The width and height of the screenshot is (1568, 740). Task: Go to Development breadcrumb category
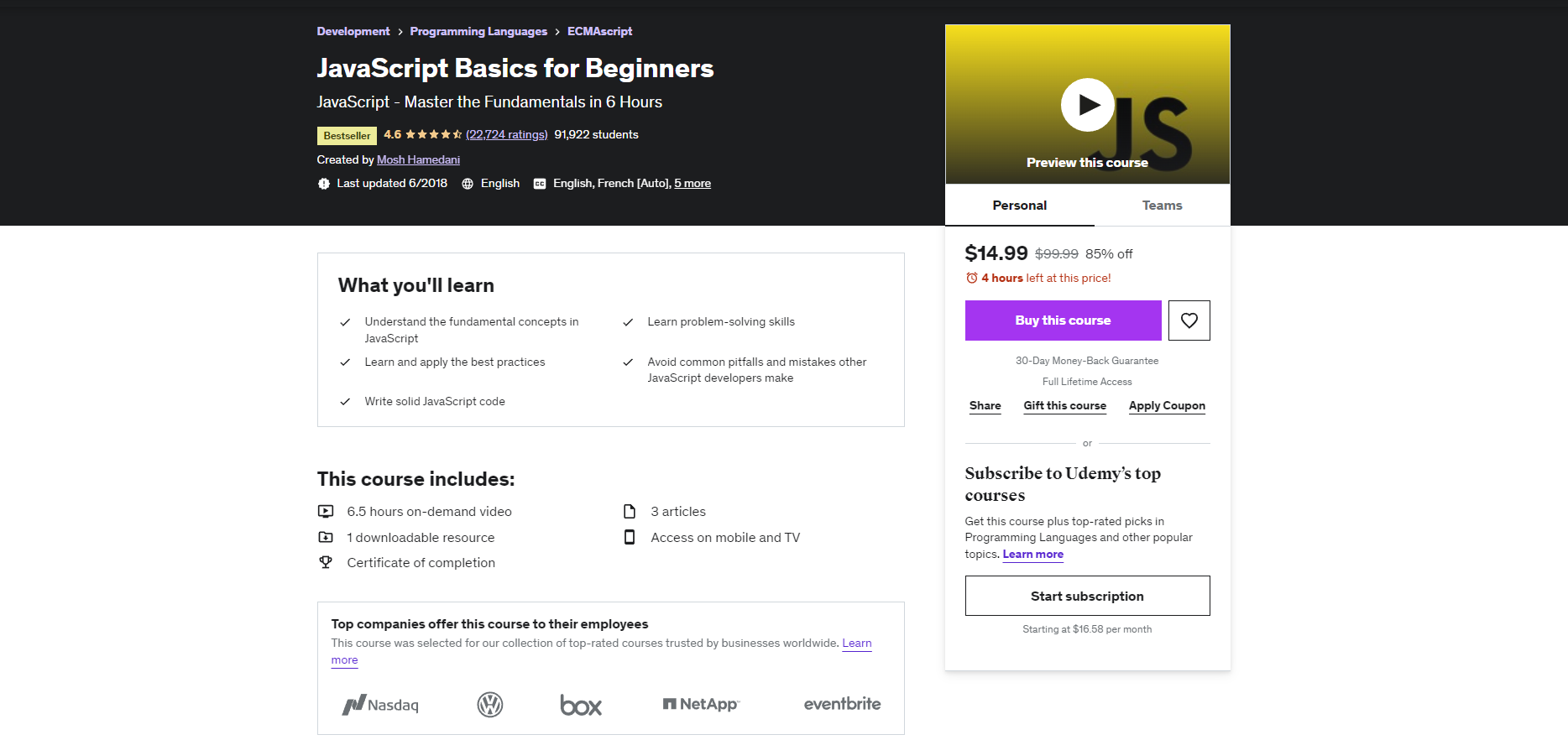353,31
